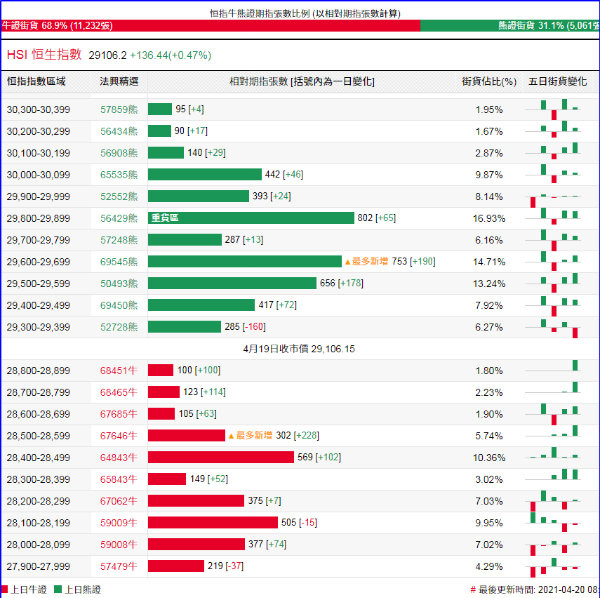Open the 64843牛 warrant link
Screen dimensions: 600x598
(x=118, y=457)
